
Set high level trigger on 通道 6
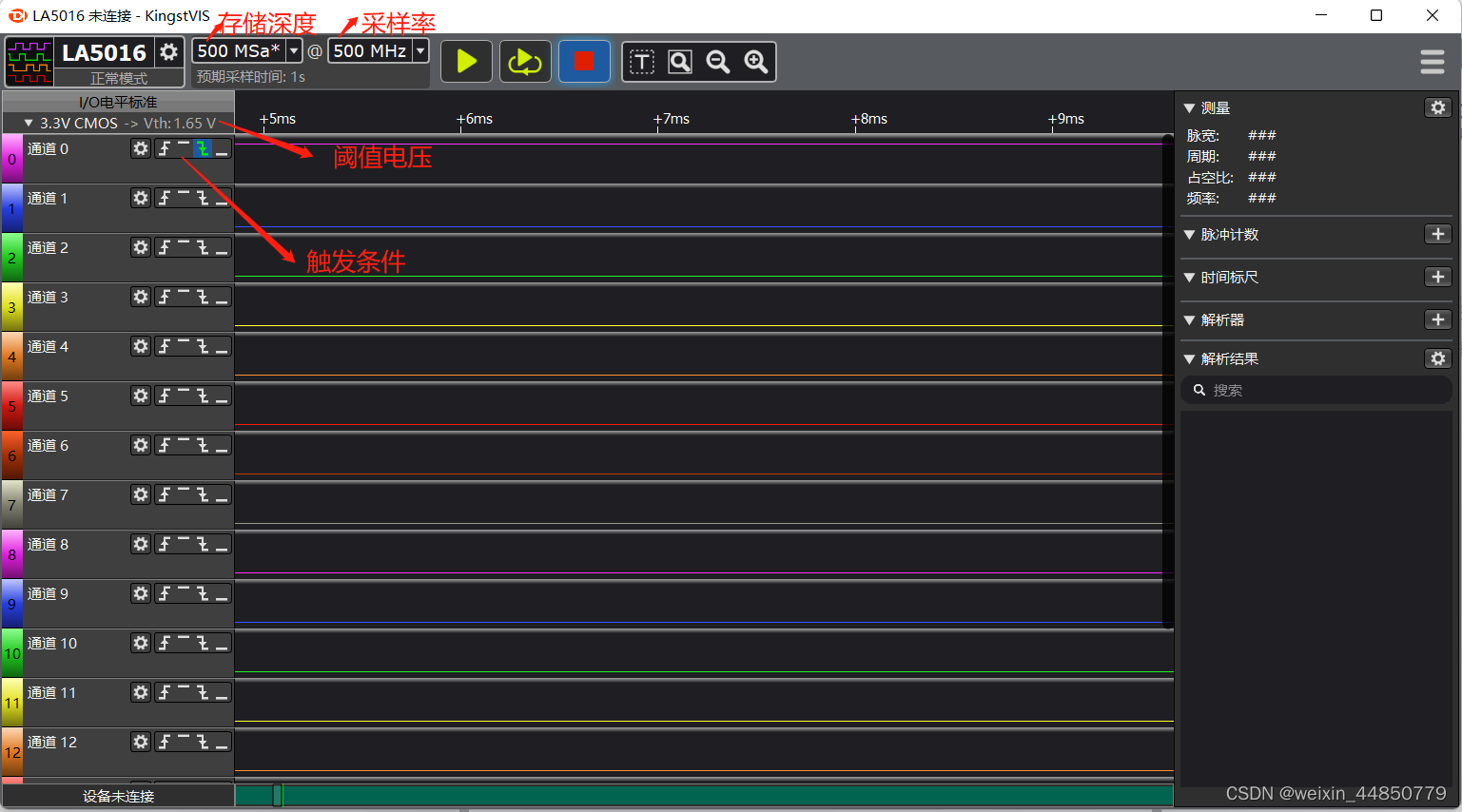184,445
